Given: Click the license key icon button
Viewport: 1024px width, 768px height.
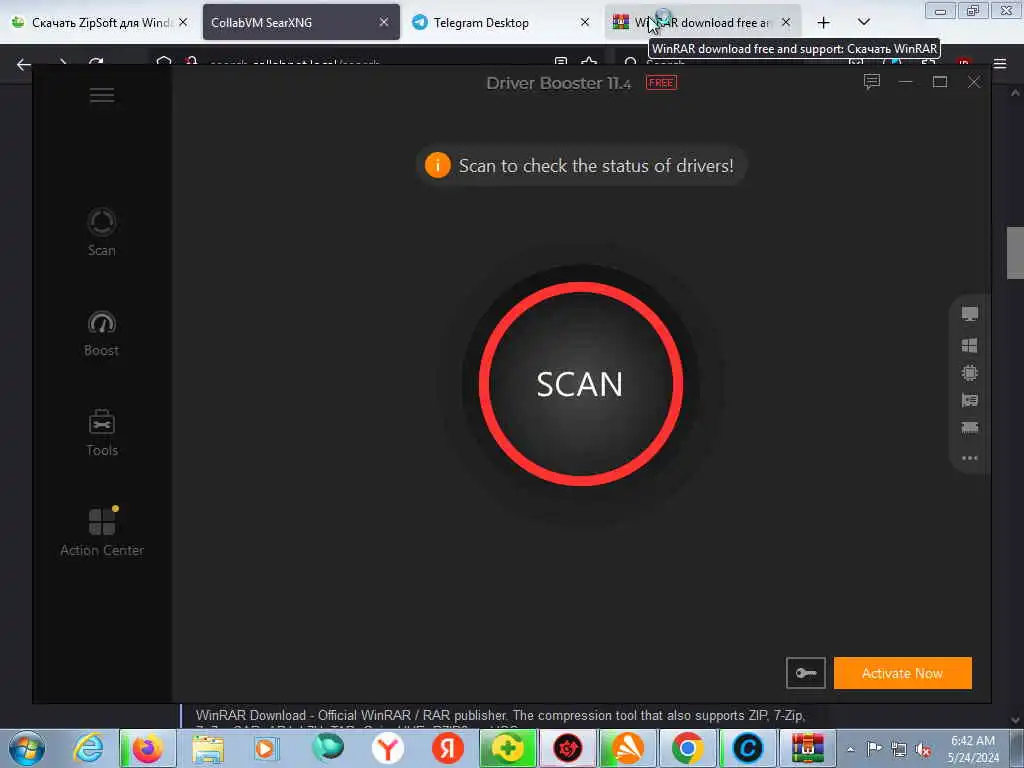Looking at the screenshot, I should point(805,673).
